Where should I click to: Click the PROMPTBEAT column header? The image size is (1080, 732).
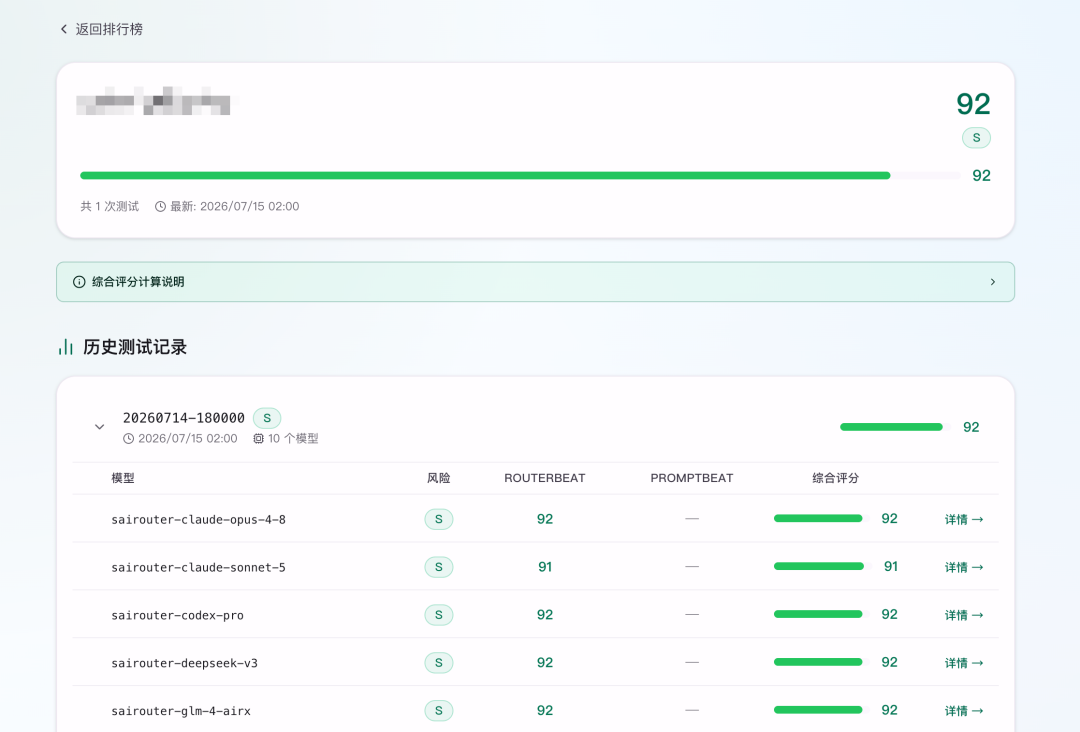pos(692,478)
